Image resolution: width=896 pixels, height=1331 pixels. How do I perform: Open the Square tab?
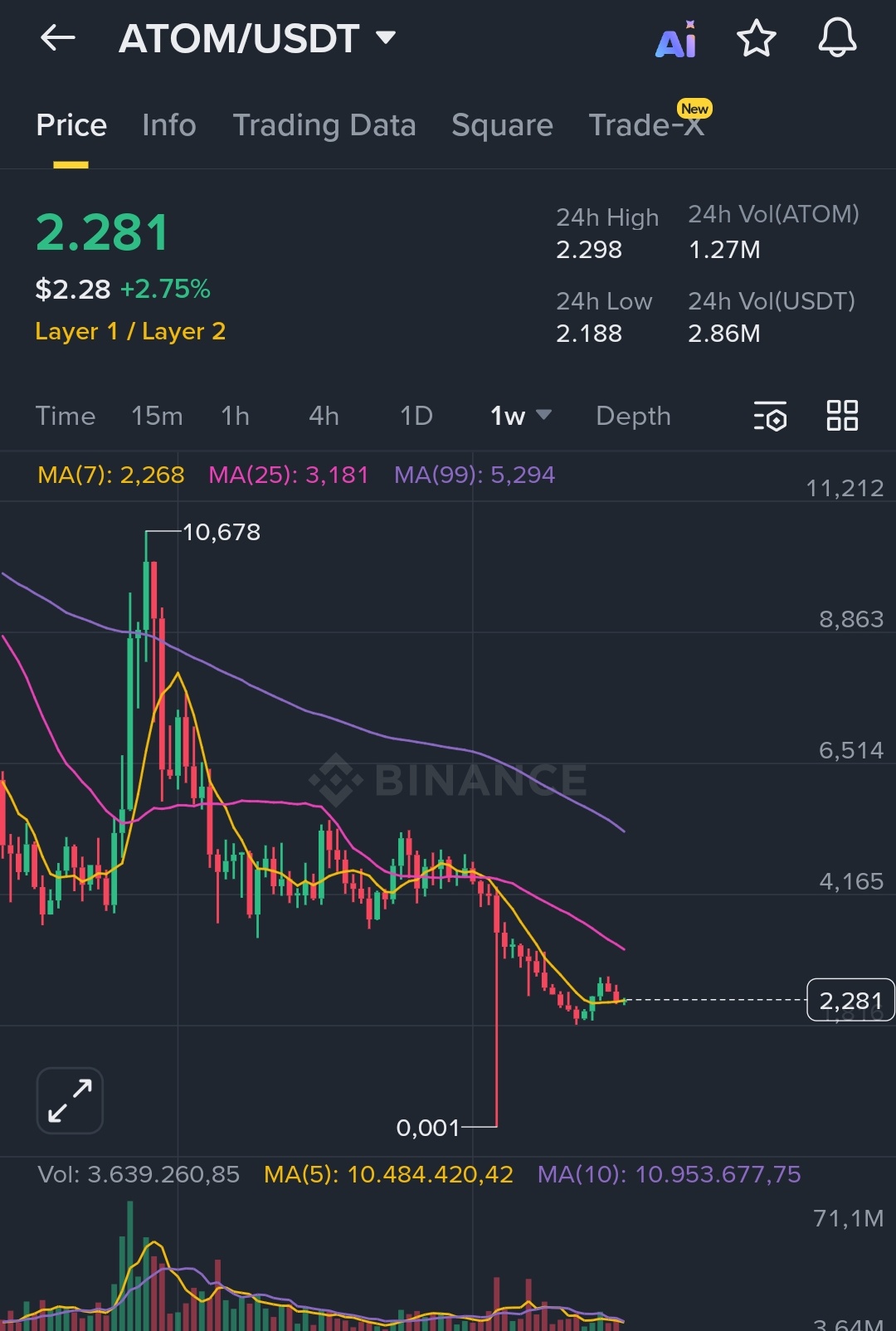point(502,125)
